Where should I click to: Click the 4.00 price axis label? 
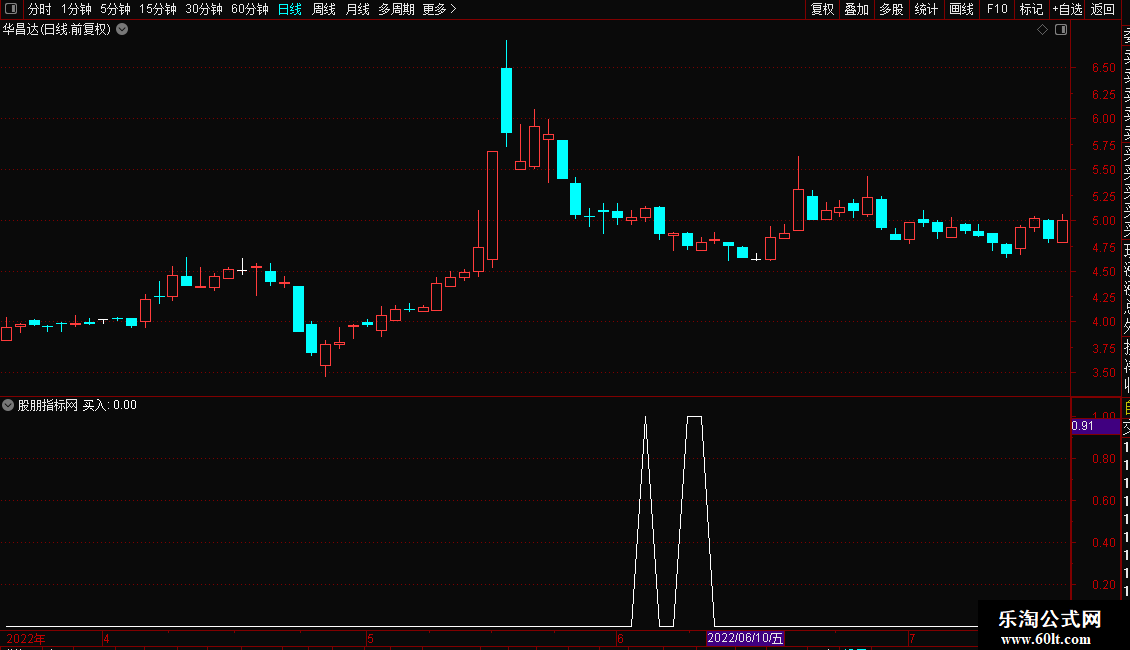(1103, 322)
